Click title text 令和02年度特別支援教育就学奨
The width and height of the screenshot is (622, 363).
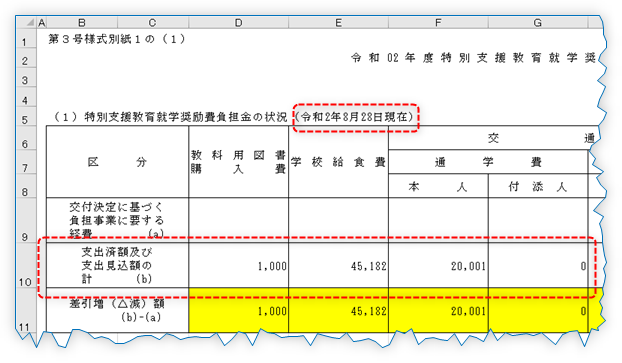(473, 58)
